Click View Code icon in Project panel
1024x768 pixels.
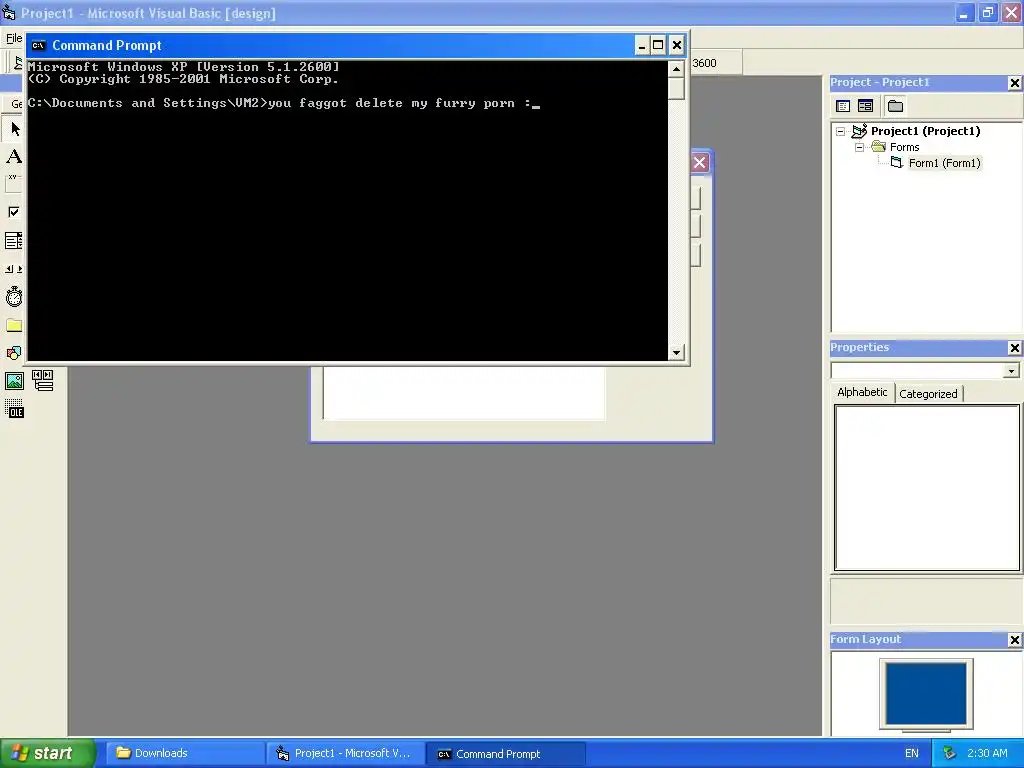click(843, 106)
